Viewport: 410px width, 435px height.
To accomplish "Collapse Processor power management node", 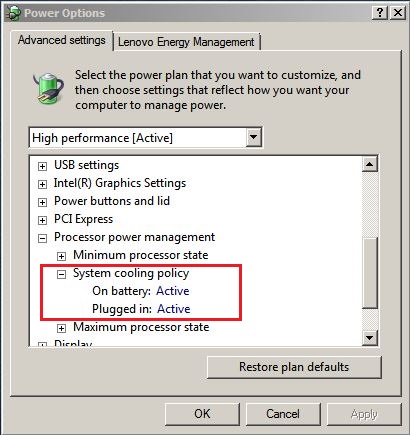I will tap(42, 238).
